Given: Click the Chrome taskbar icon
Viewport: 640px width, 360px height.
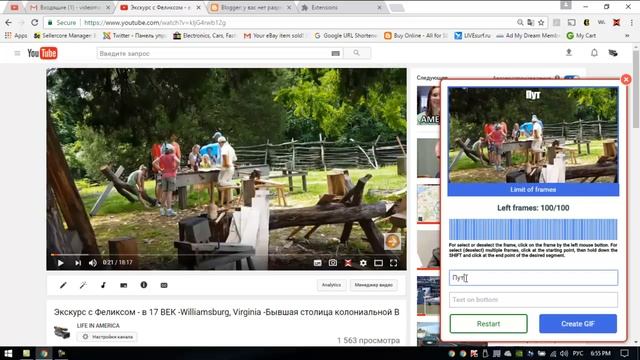Looking at the screenshot, I should [44, 353].
